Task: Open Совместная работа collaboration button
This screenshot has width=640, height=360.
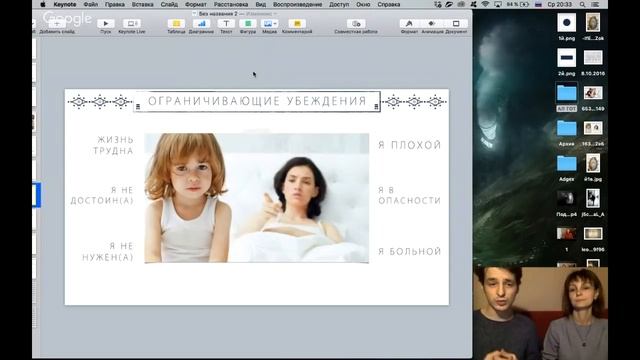Action: click(x=356, y=24)
